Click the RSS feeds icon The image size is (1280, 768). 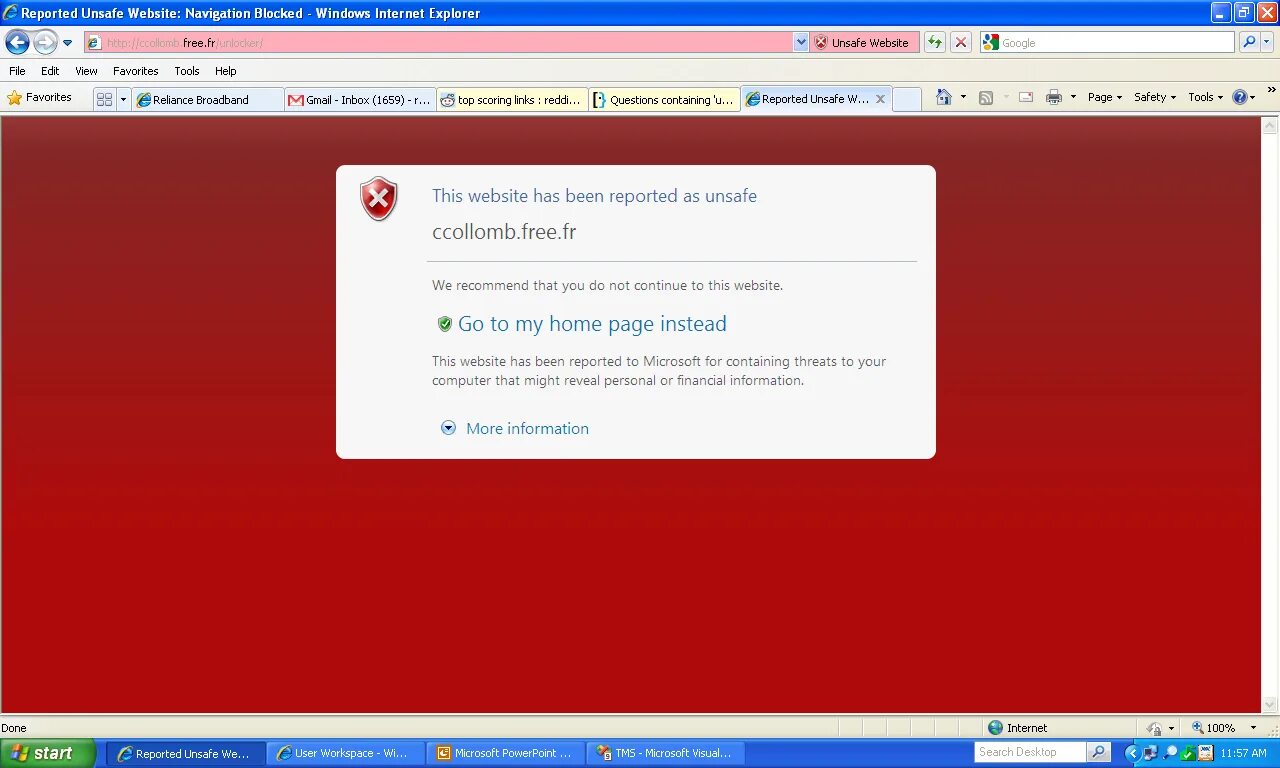tap(986, 97)
